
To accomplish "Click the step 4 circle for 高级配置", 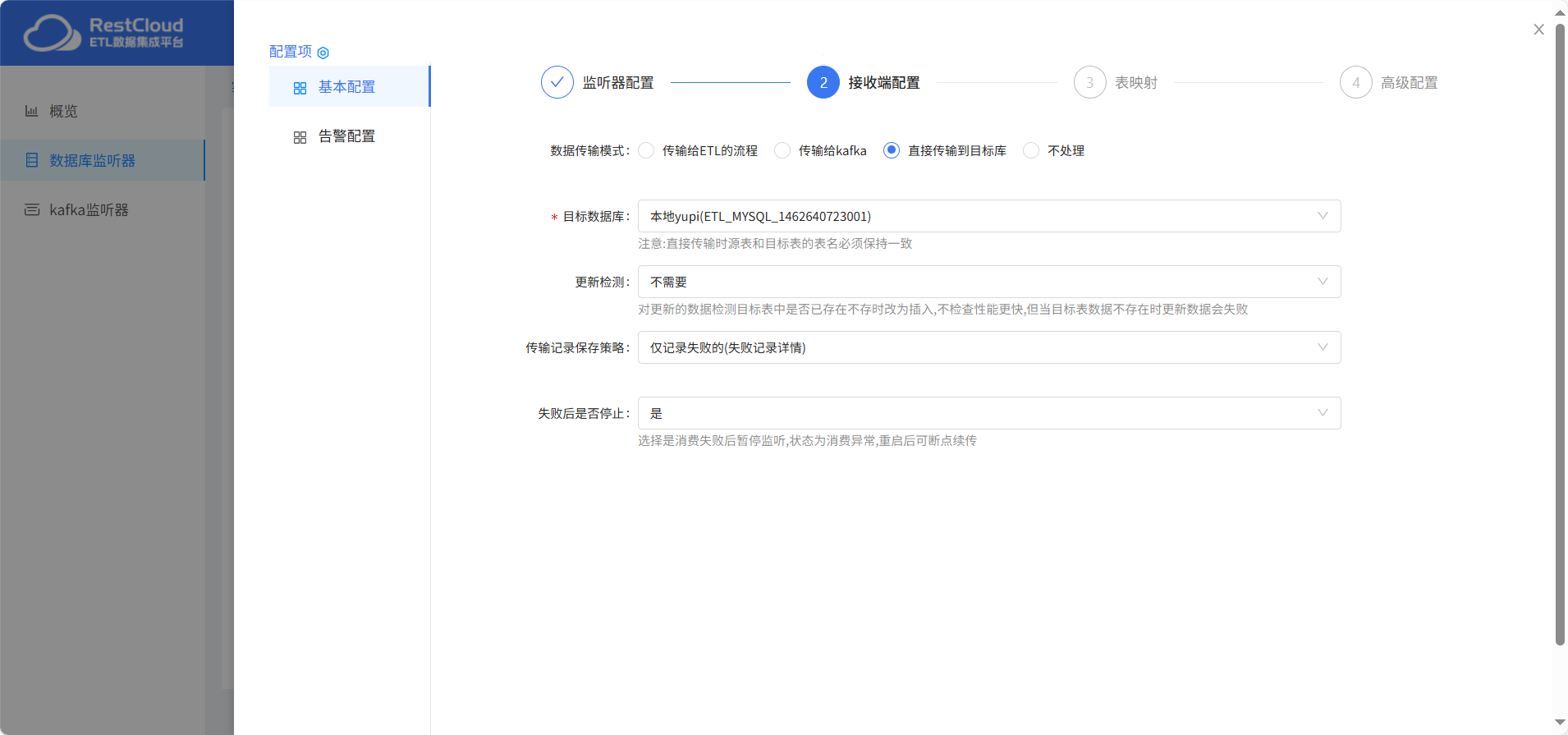I will (x=1355, y=82).
